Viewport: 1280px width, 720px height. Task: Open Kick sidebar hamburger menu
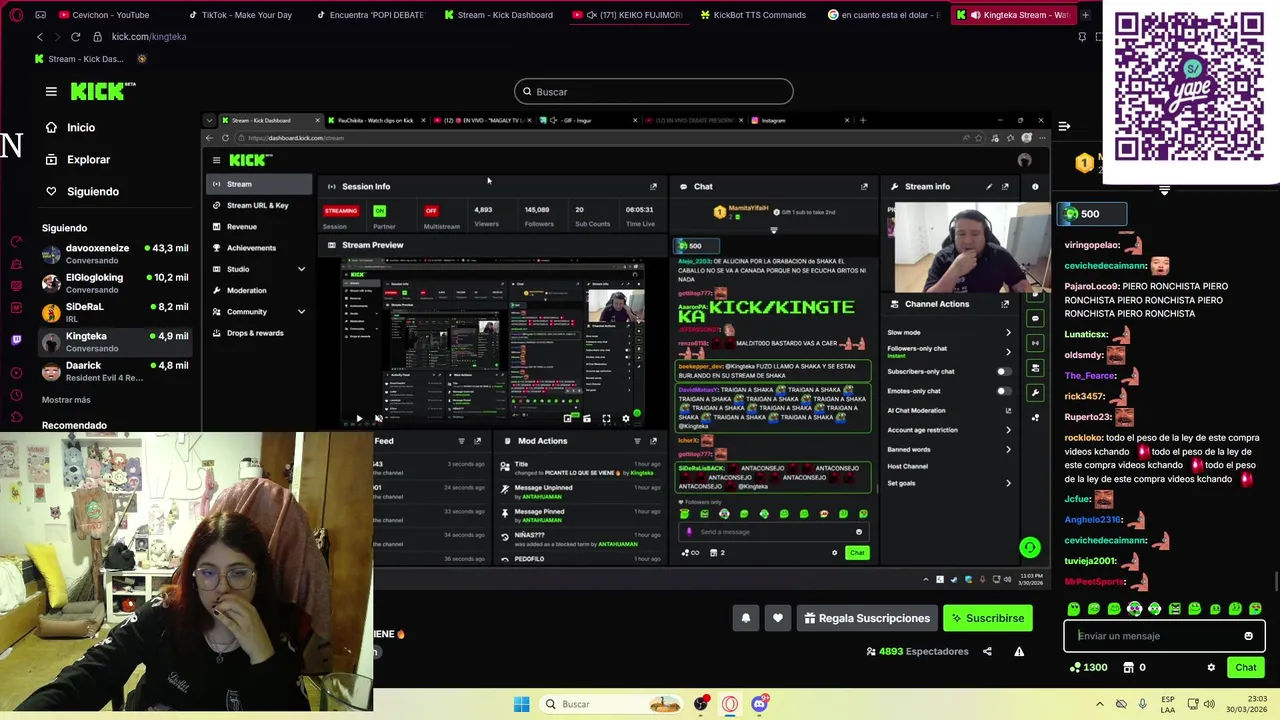pos(51,91)
